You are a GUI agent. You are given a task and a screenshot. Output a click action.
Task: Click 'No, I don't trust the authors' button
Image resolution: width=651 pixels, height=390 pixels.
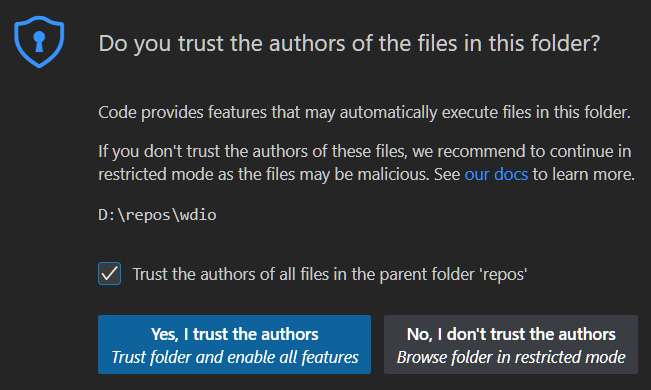click(511, 344)
